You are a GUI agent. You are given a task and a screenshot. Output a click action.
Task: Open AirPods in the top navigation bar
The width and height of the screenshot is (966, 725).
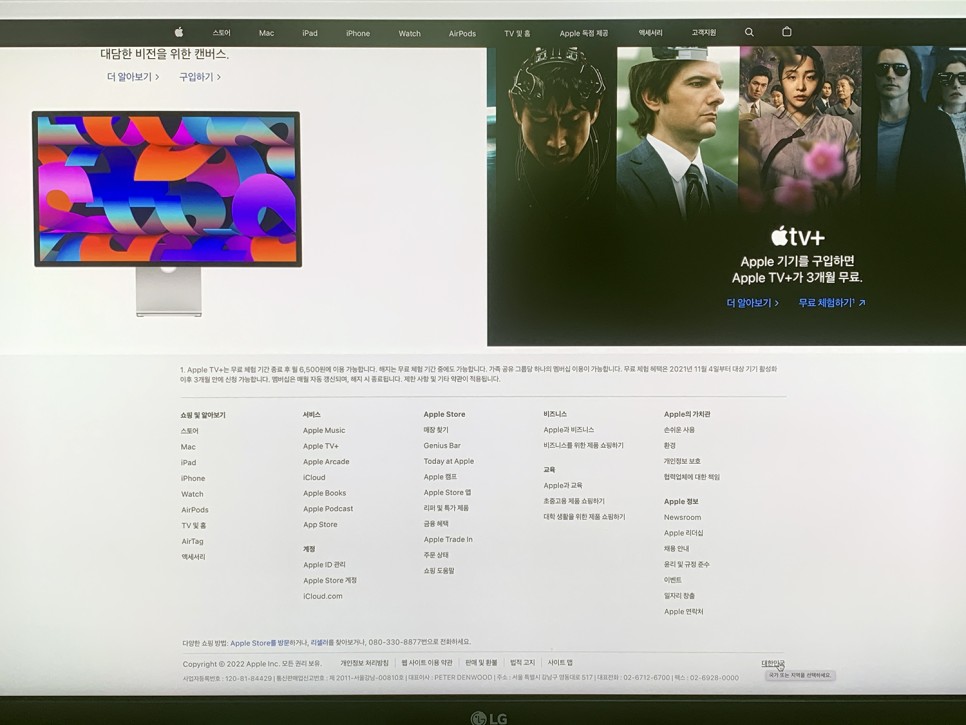pyautogui.click(x=462, y=33)
